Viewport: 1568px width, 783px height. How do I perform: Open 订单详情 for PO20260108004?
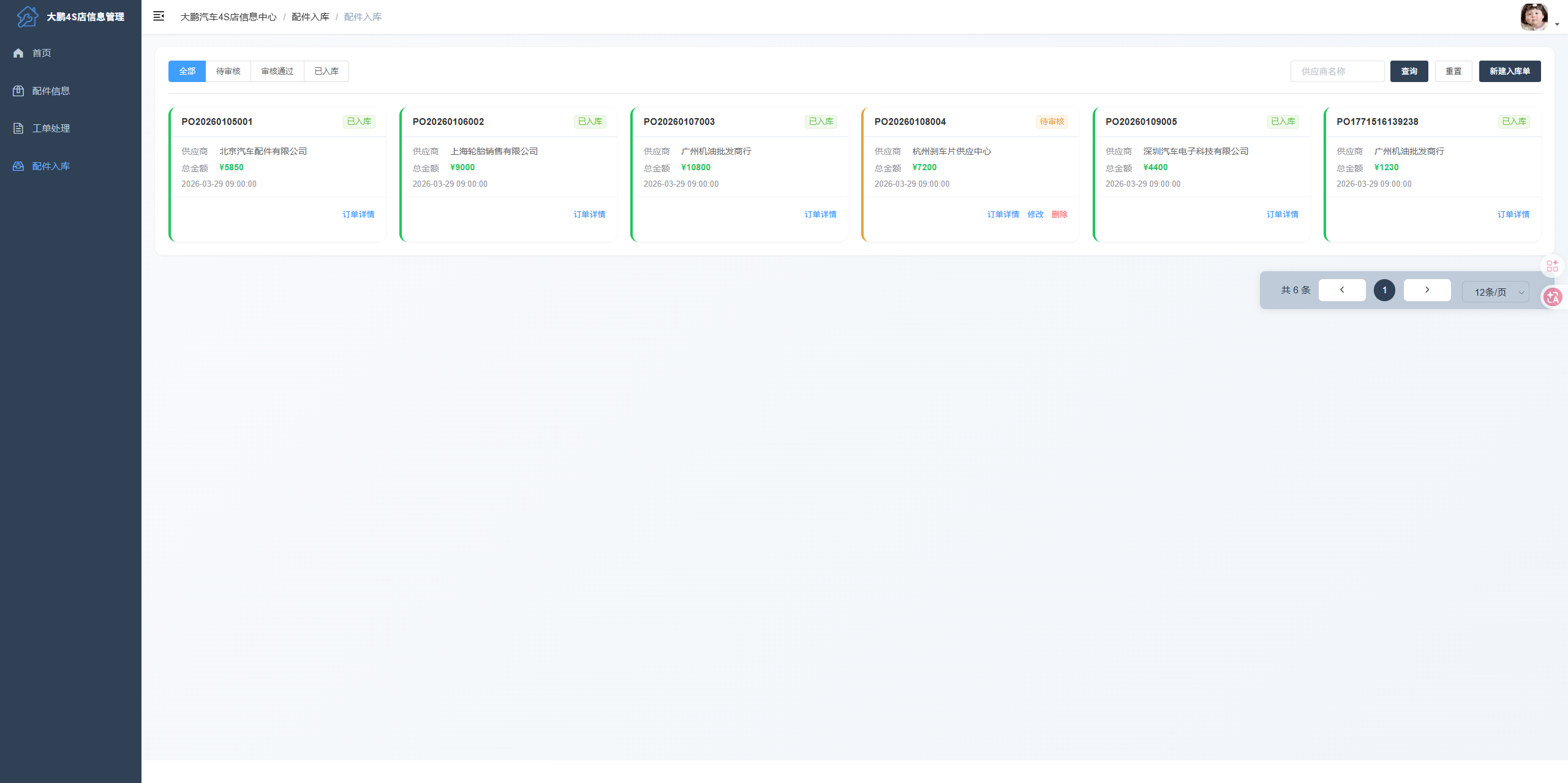[1003, 214]
